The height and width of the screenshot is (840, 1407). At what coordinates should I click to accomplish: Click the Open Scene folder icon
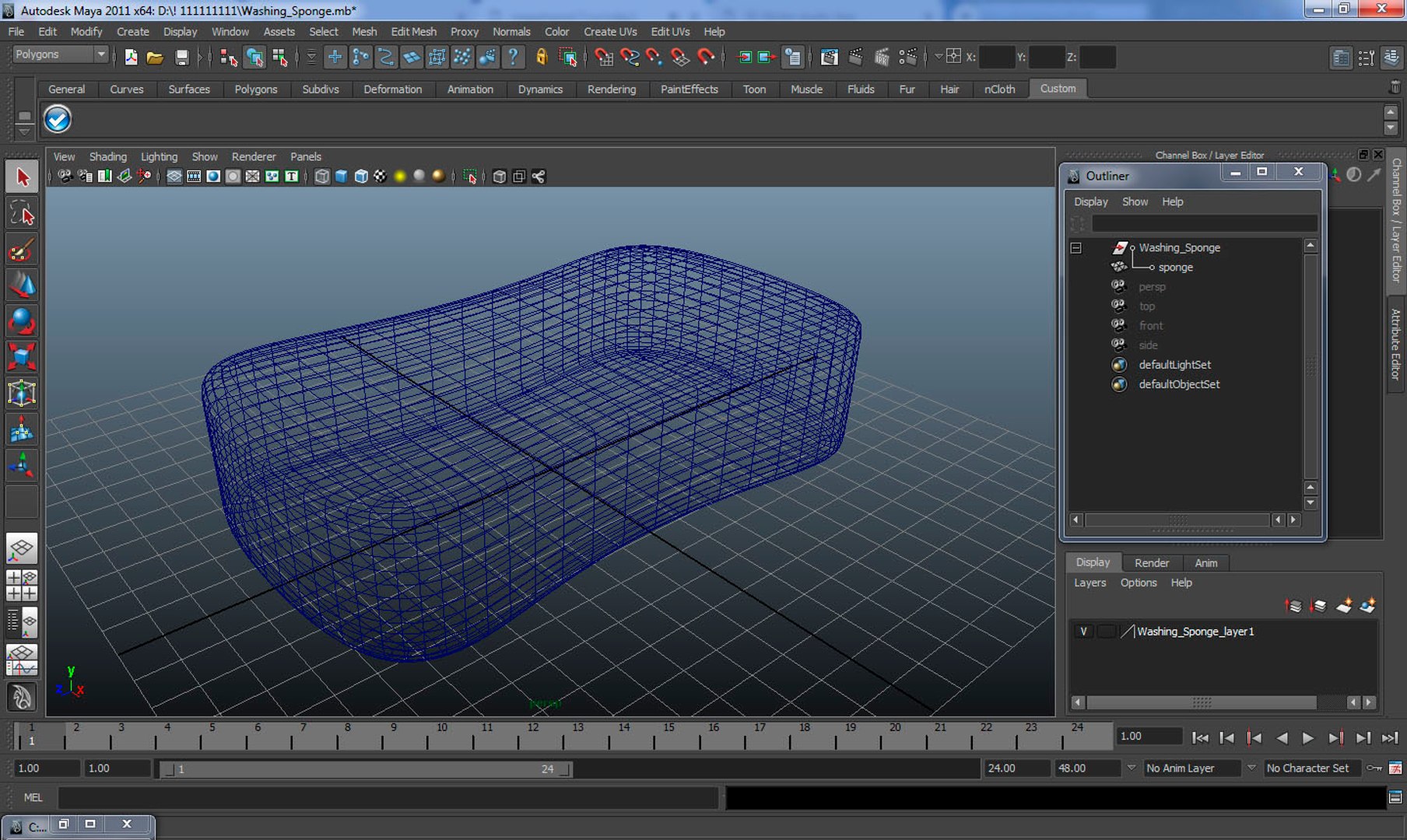coord(155,57)
